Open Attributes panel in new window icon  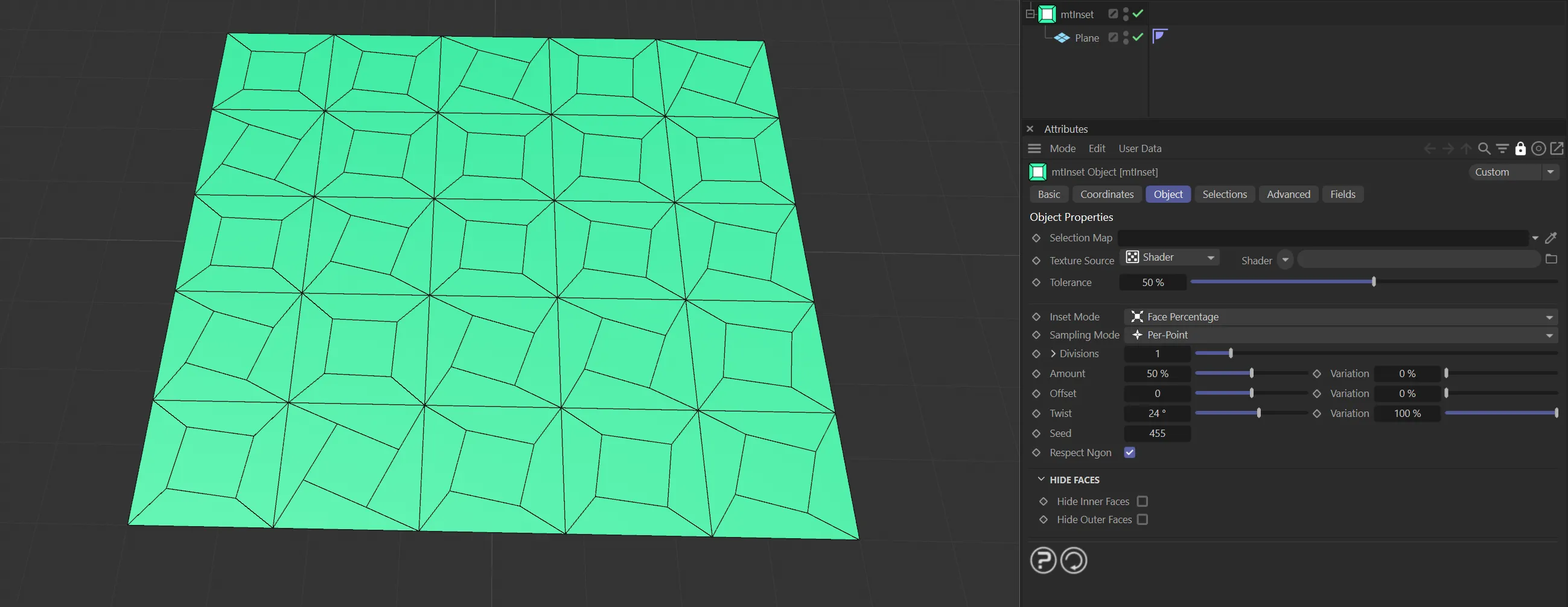click(1557, 148)
